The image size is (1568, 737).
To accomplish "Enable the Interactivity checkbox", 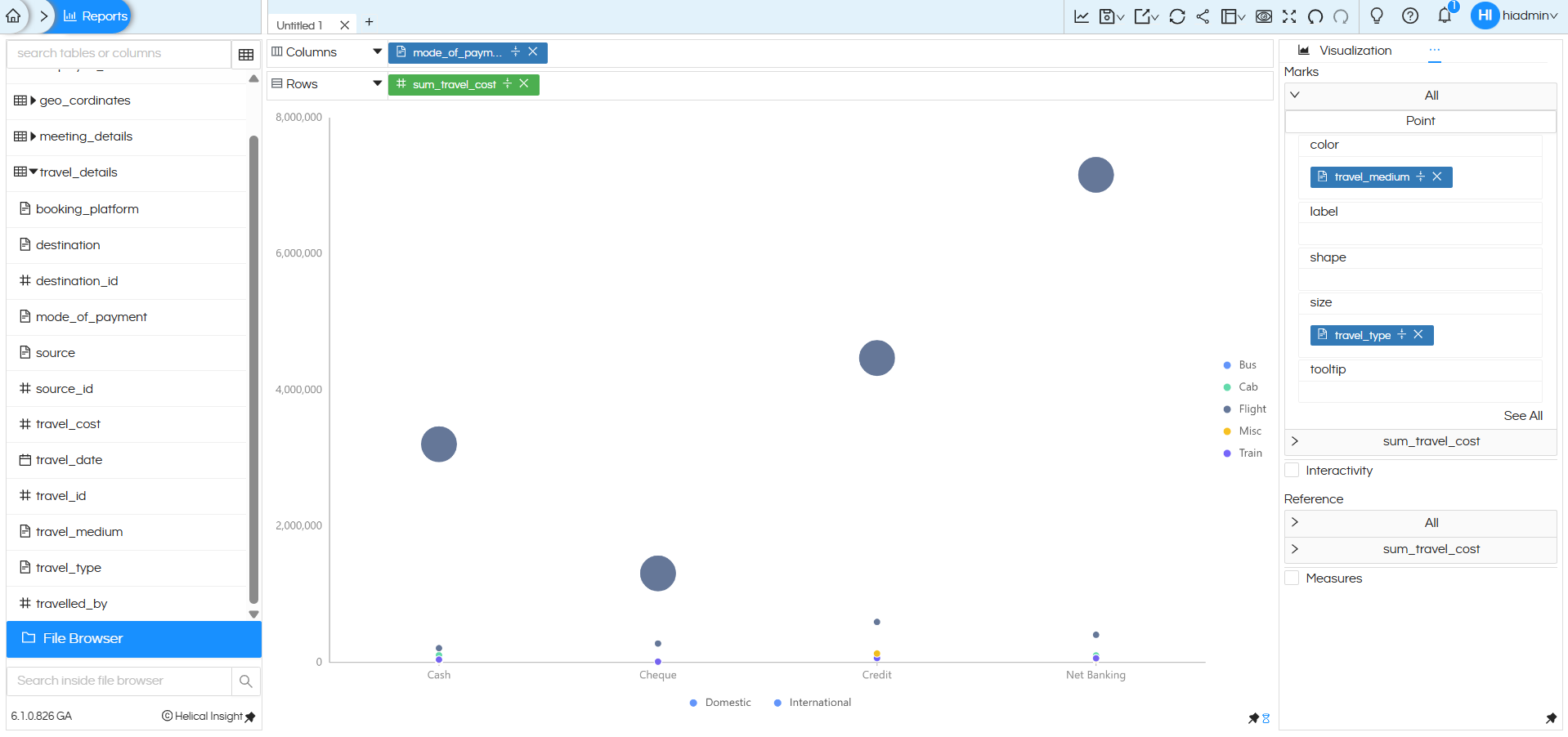I will coord(1292,471).
